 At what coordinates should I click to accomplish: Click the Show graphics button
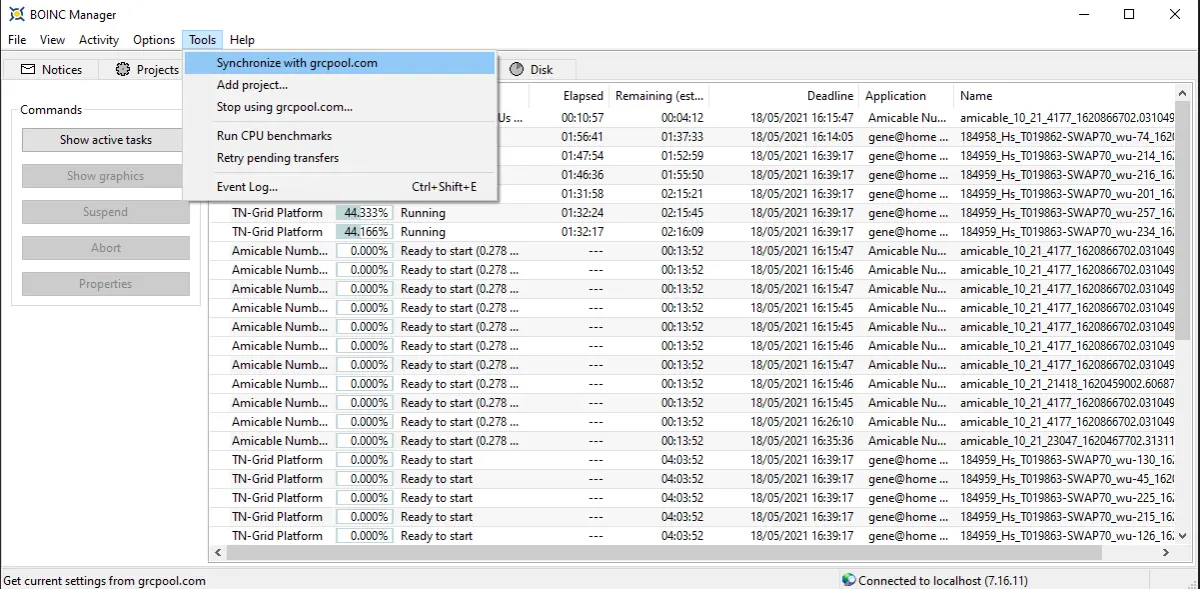106,176
